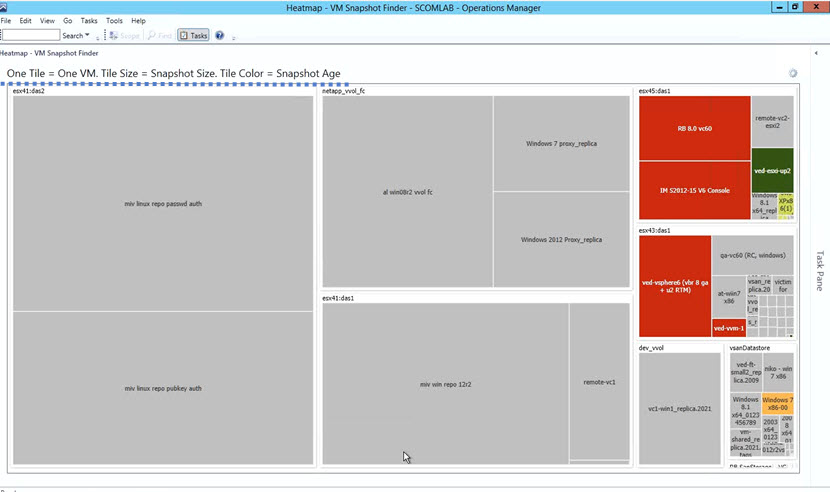This screenshot has width=830, height=492.
Task: Click the red RB 8.0 vc60 tile
Action: tap(694, 128)
